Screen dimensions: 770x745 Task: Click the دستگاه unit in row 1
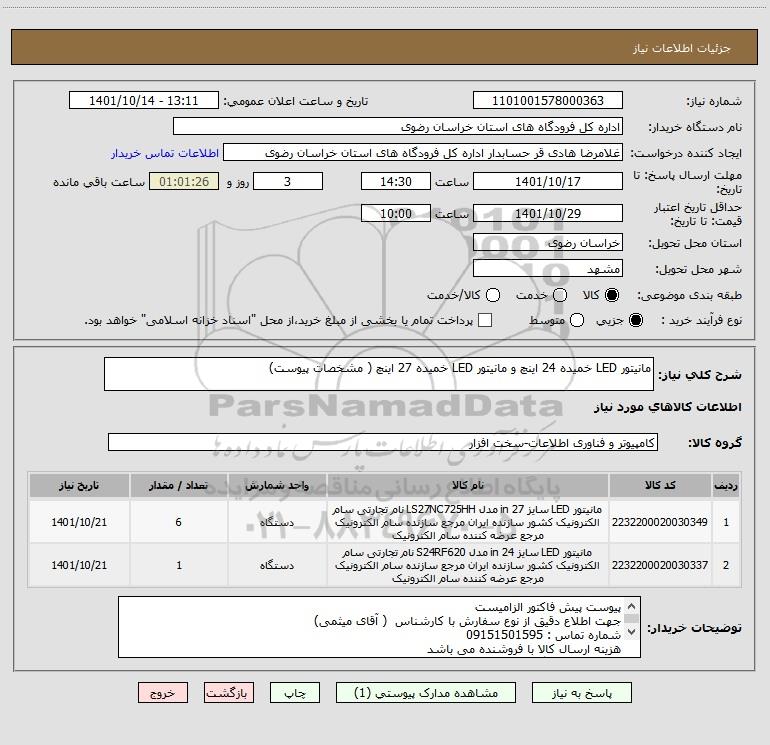pyautogui.click(x=277, y=522)
